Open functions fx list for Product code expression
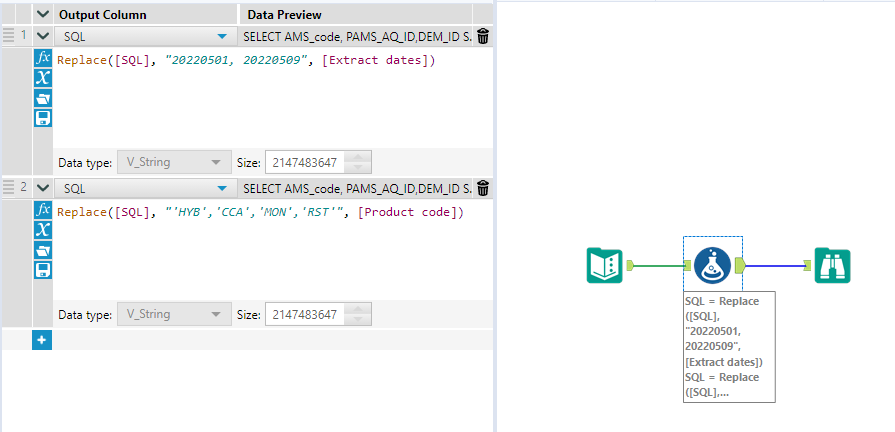Screen dimensions: 895x432 pyautogui.click(x=43, y=210)
